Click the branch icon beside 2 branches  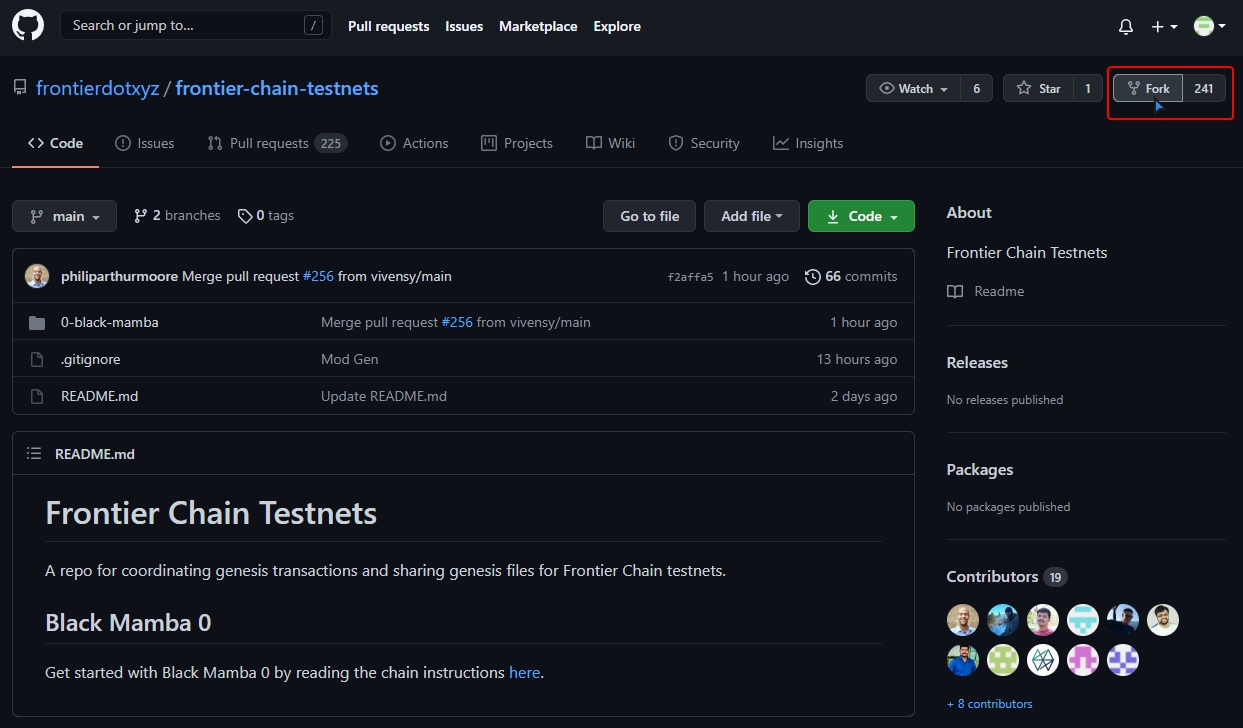141,215
